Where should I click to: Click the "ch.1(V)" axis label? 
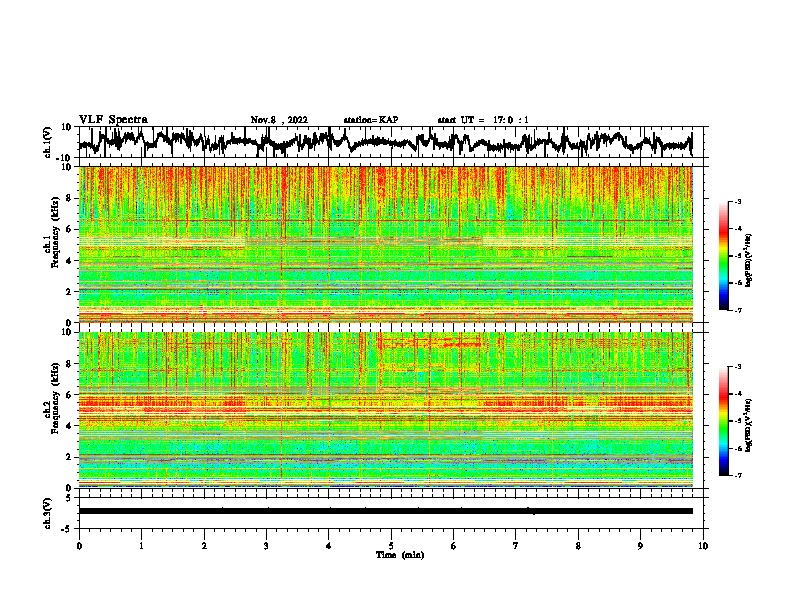48,142
